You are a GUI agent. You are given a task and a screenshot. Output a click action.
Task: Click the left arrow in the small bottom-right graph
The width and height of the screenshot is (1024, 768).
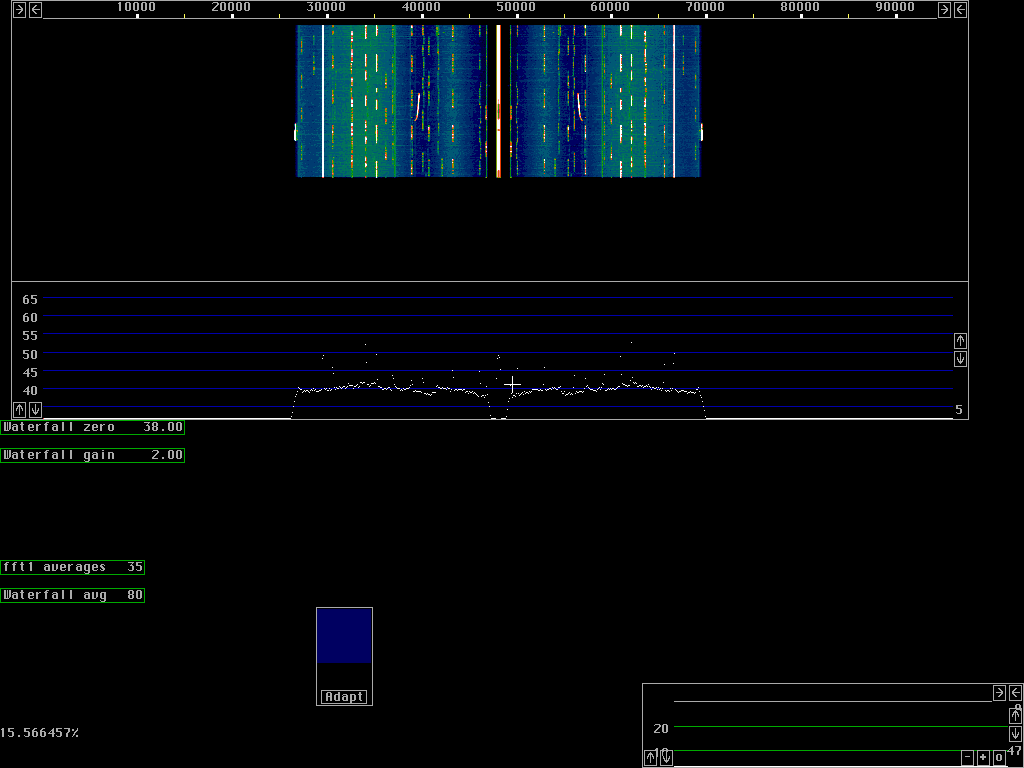[1016, 693]
